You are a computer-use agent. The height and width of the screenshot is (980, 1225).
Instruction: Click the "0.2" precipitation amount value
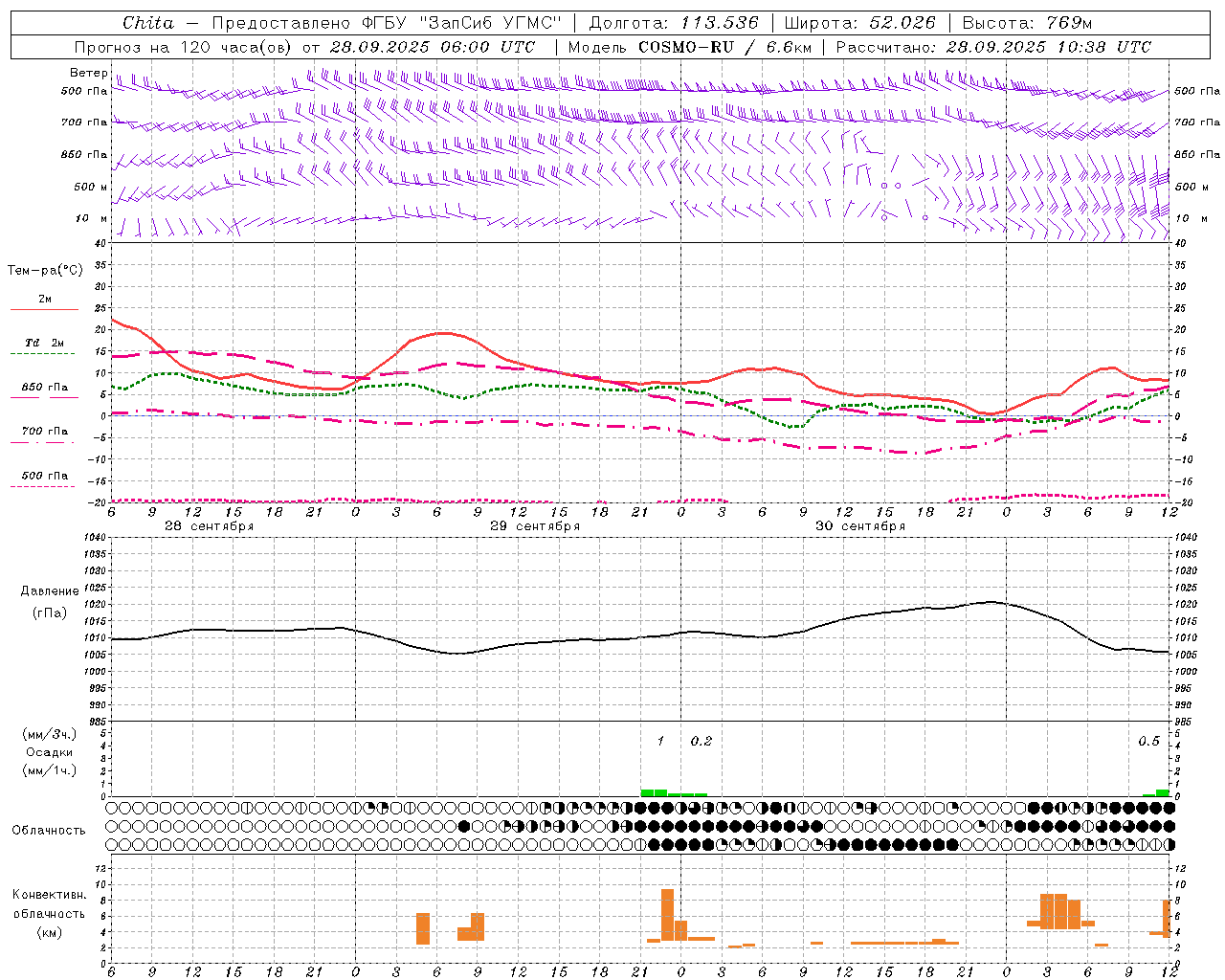[702, 741]
